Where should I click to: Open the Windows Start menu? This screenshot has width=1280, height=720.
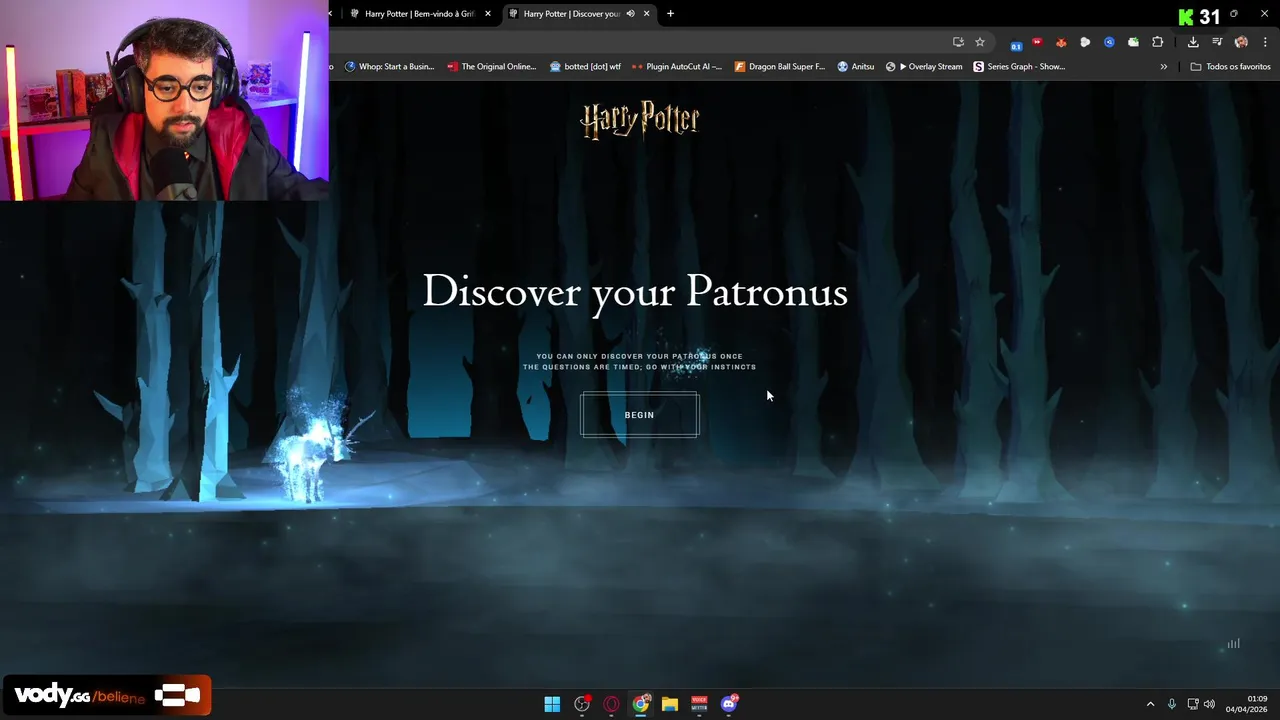coord(552,704)
